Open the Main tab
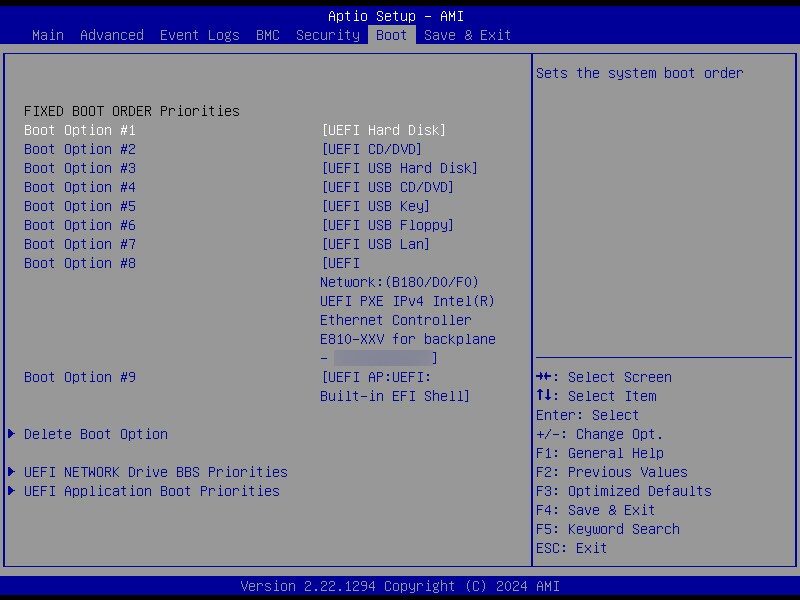 click(47, 35)
